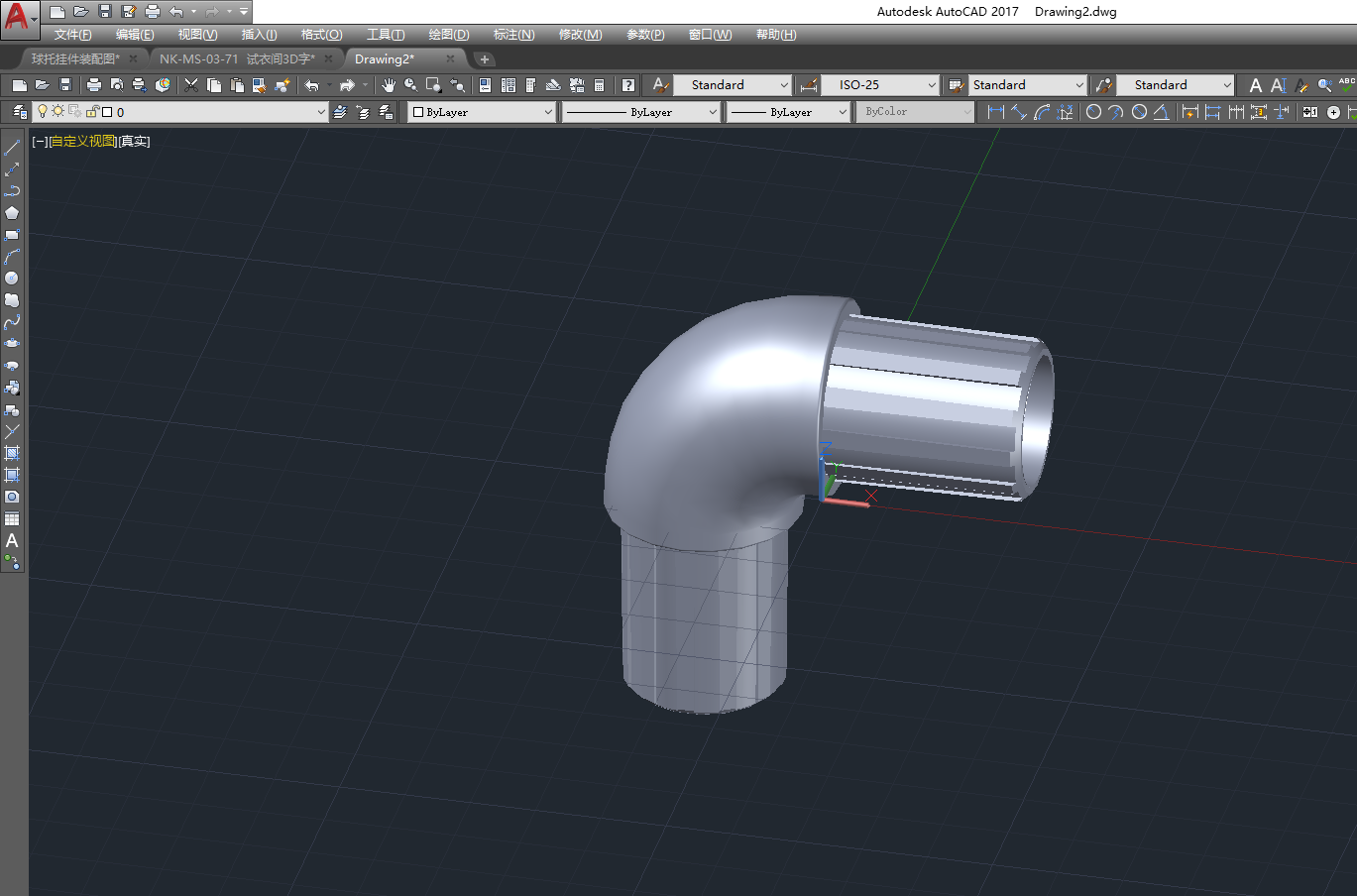This screenshot has width=1357, height=896.
Task: Toggle layer 0 freeze sun icon
Action: (58, 111)
